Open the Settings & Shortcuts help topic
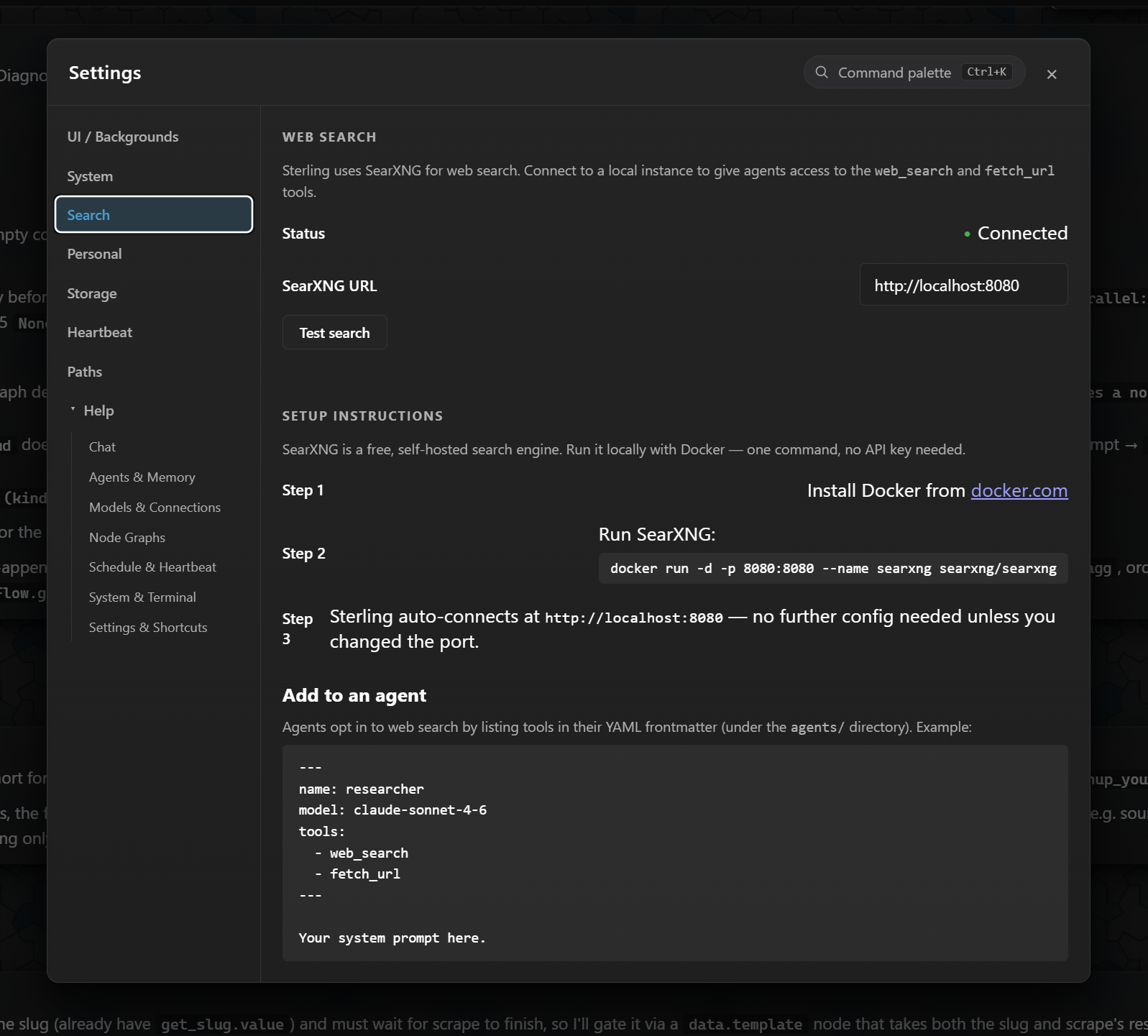The height and width of the screenshot is (1036, 1148). (148, 628)
